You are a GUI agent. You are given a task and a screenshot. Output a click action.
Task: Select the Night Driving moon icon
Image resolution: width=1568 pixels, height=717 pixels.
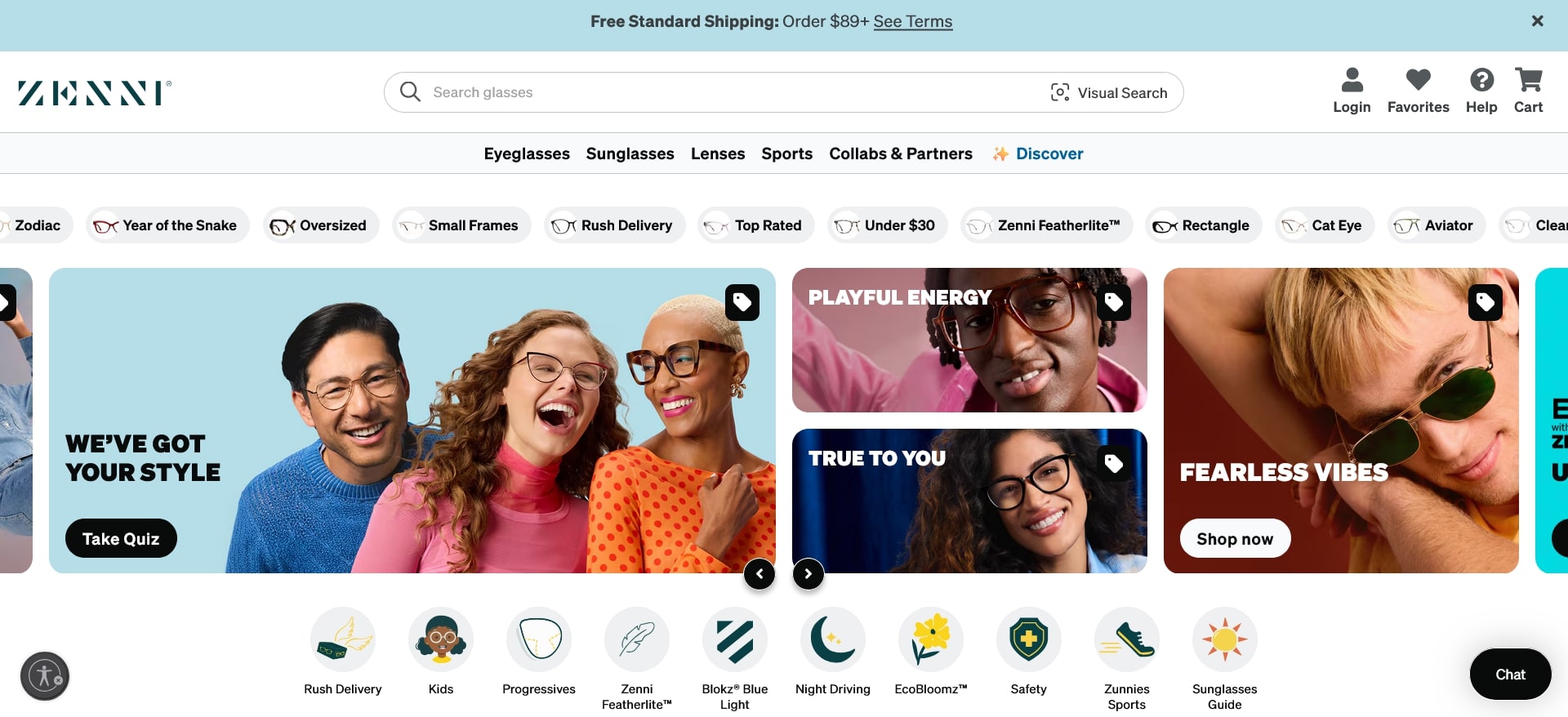[833, 639]
